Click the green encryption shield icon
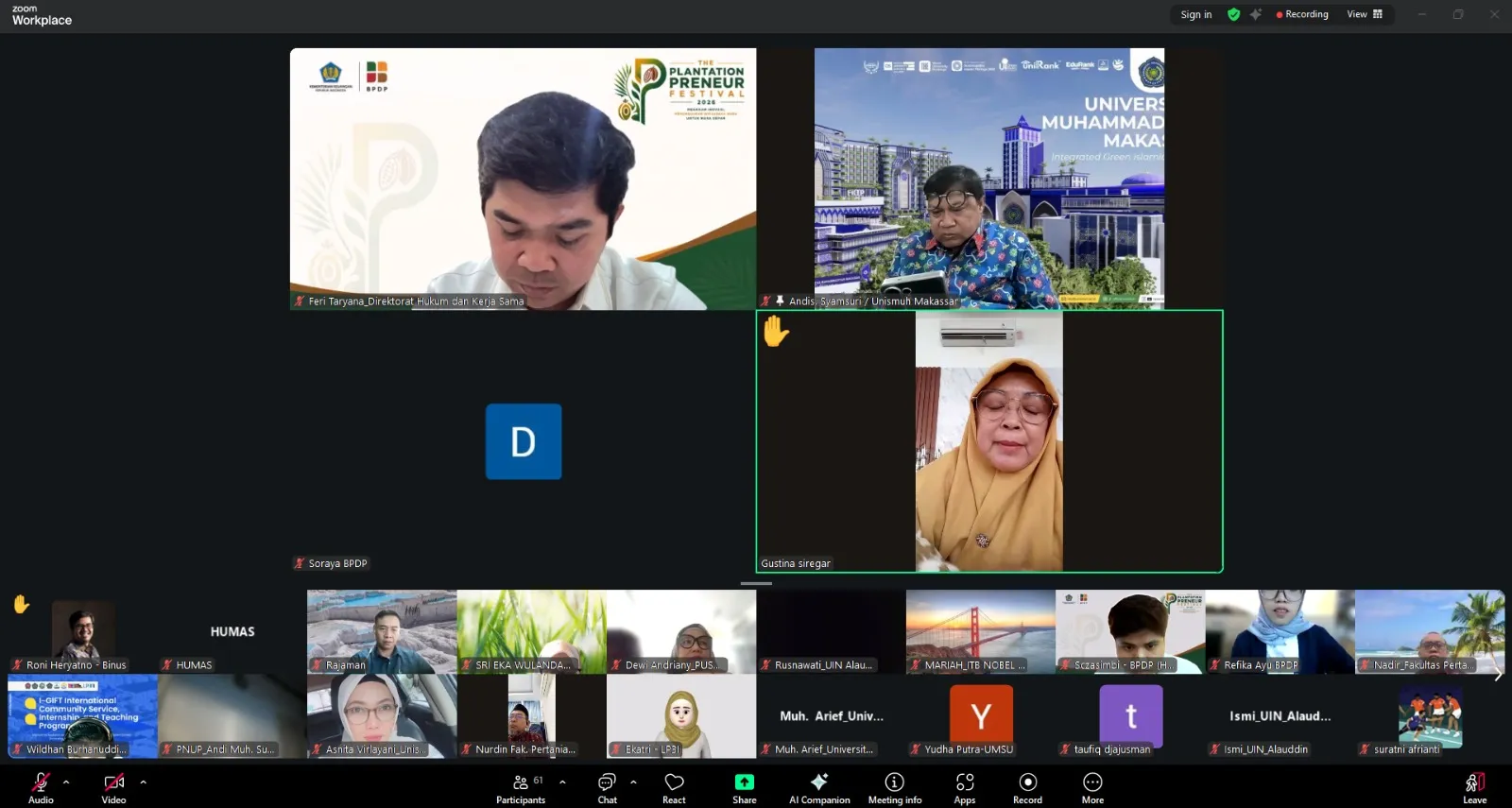This screenshot has width=1512, height=808. point(1233,14)
